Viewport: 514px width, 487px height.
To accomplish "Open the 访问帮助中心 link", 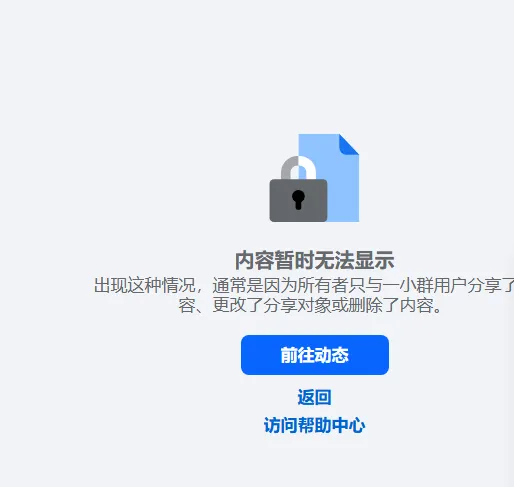I will (315, 425).
